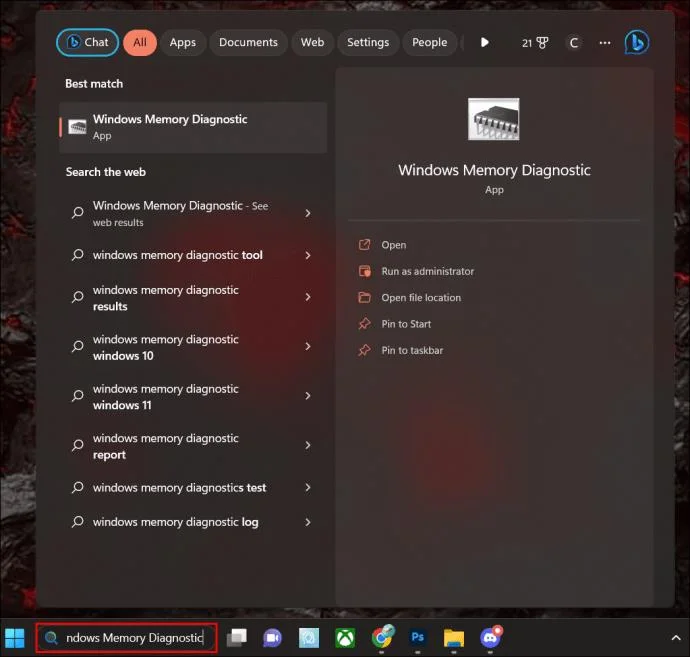Expand chevron for 'diagnostics test' suggestion
The height and width of the screenshot is (657, 690).
[x=308, y=487]
